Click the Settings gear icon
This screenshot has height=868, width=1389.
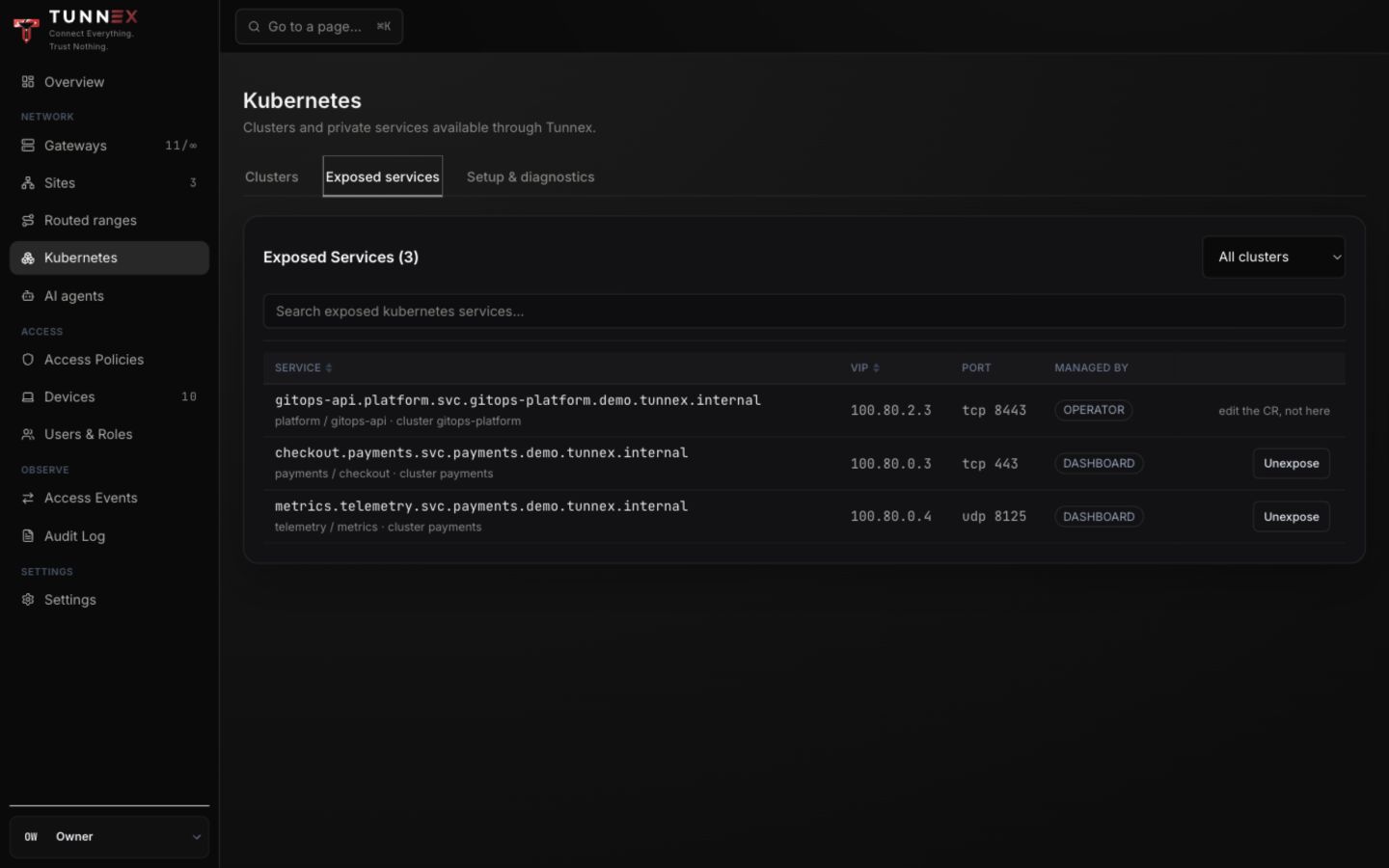pos(28,600)
